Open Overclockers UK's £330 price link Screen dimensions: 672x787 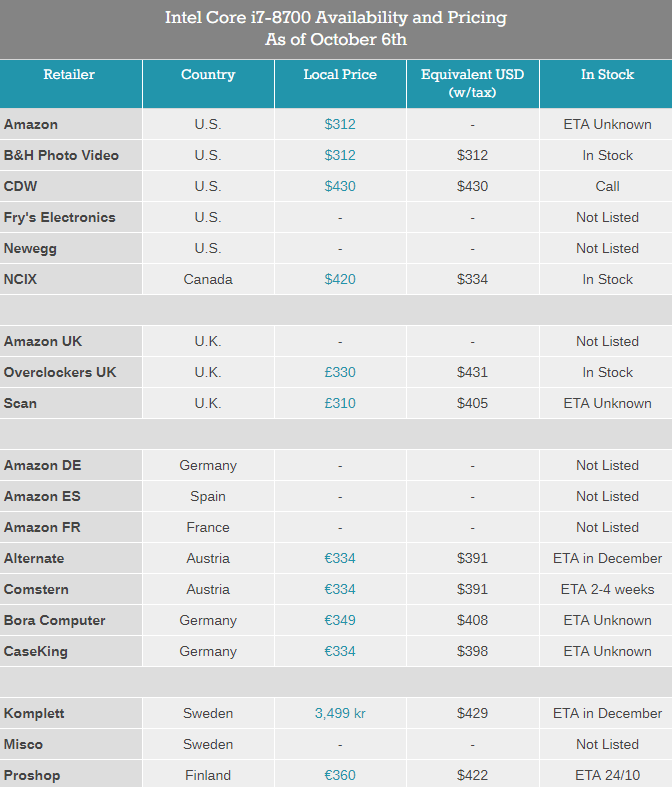coord(340,372)
